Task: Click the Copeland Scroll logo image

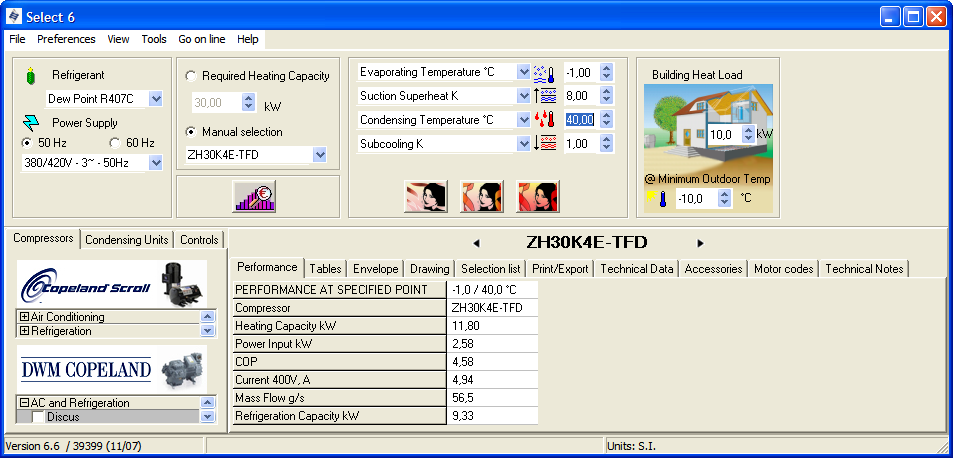Action: point(112,285)
